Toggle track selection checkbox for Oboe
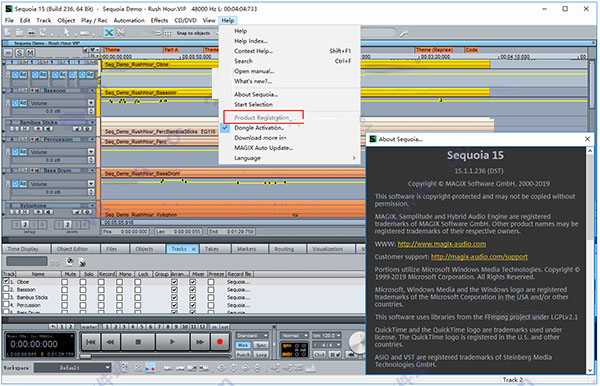 point(6,281)
